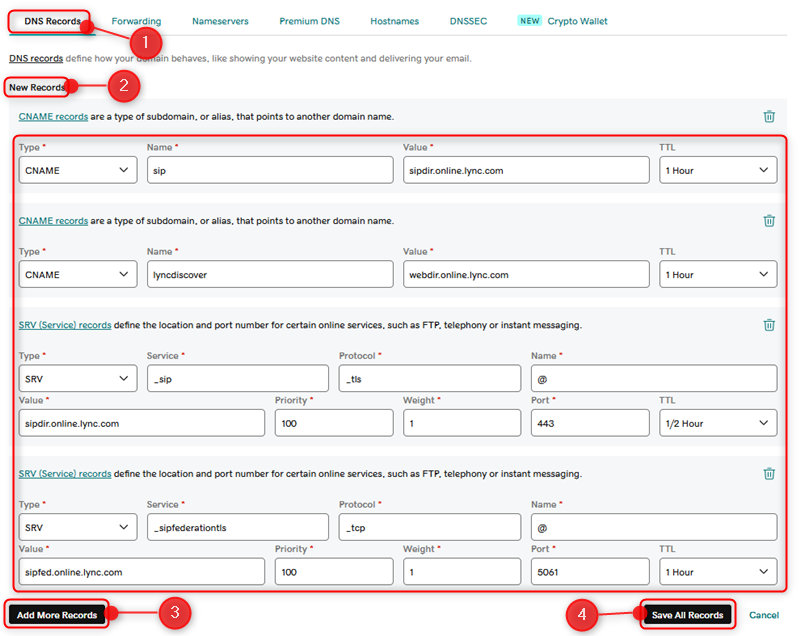The image size is (800, 636).
Task: Click the Priority field of the _sipfederationtls record
Action: 334,572
